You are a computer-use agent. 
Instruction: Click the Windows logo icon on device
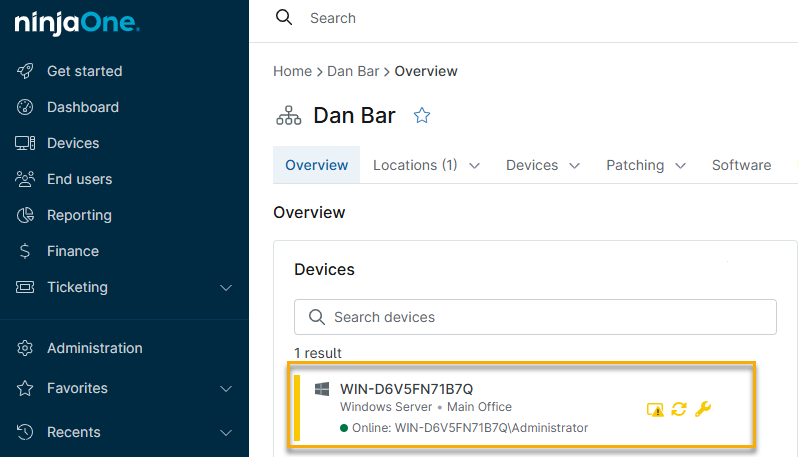point(322,389)
